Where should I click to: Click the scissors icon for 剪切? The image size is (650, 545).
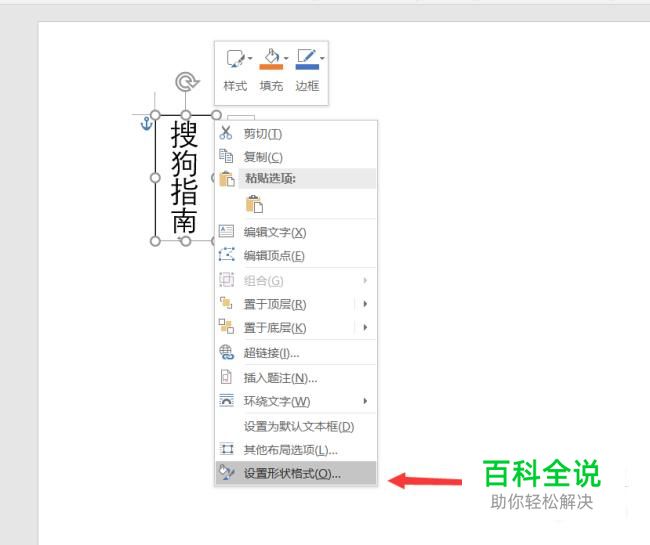[x=226, y=133]
